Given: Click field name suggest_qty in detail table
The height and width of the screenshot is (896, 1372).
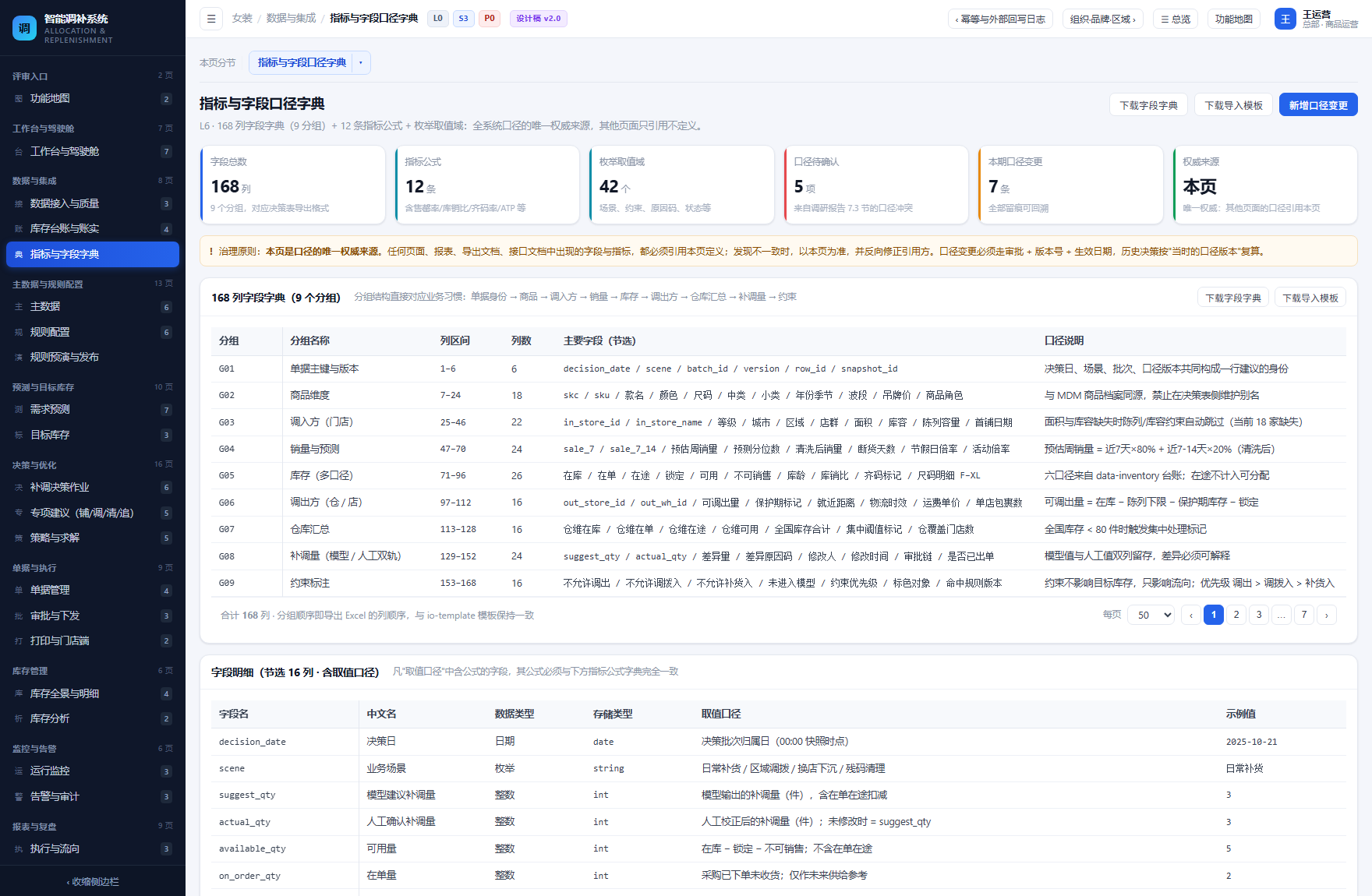Looking at the screenshot, I should pos(246,795).
